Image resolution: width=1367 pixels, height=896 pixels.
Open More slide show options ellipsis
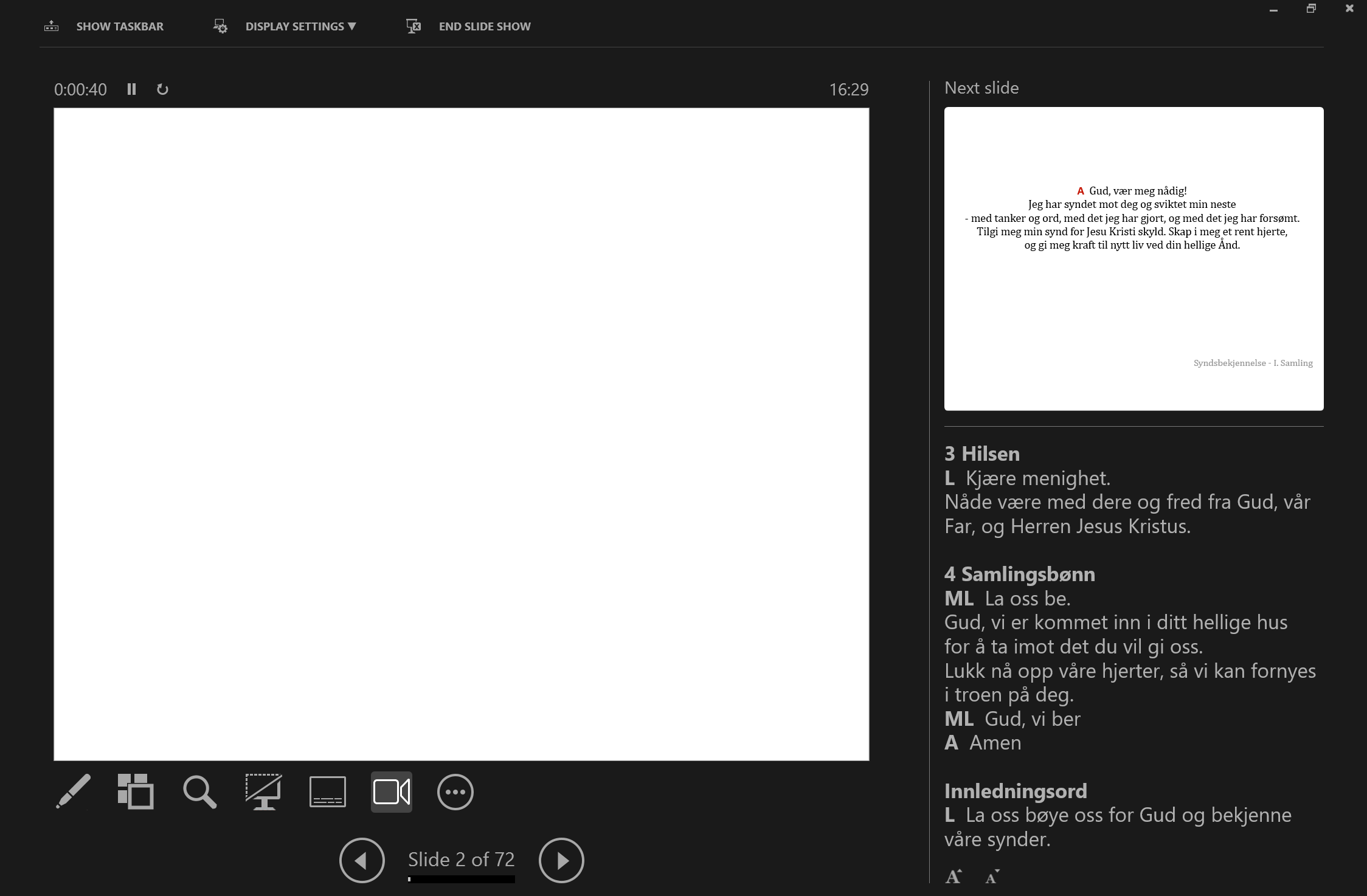455,791
